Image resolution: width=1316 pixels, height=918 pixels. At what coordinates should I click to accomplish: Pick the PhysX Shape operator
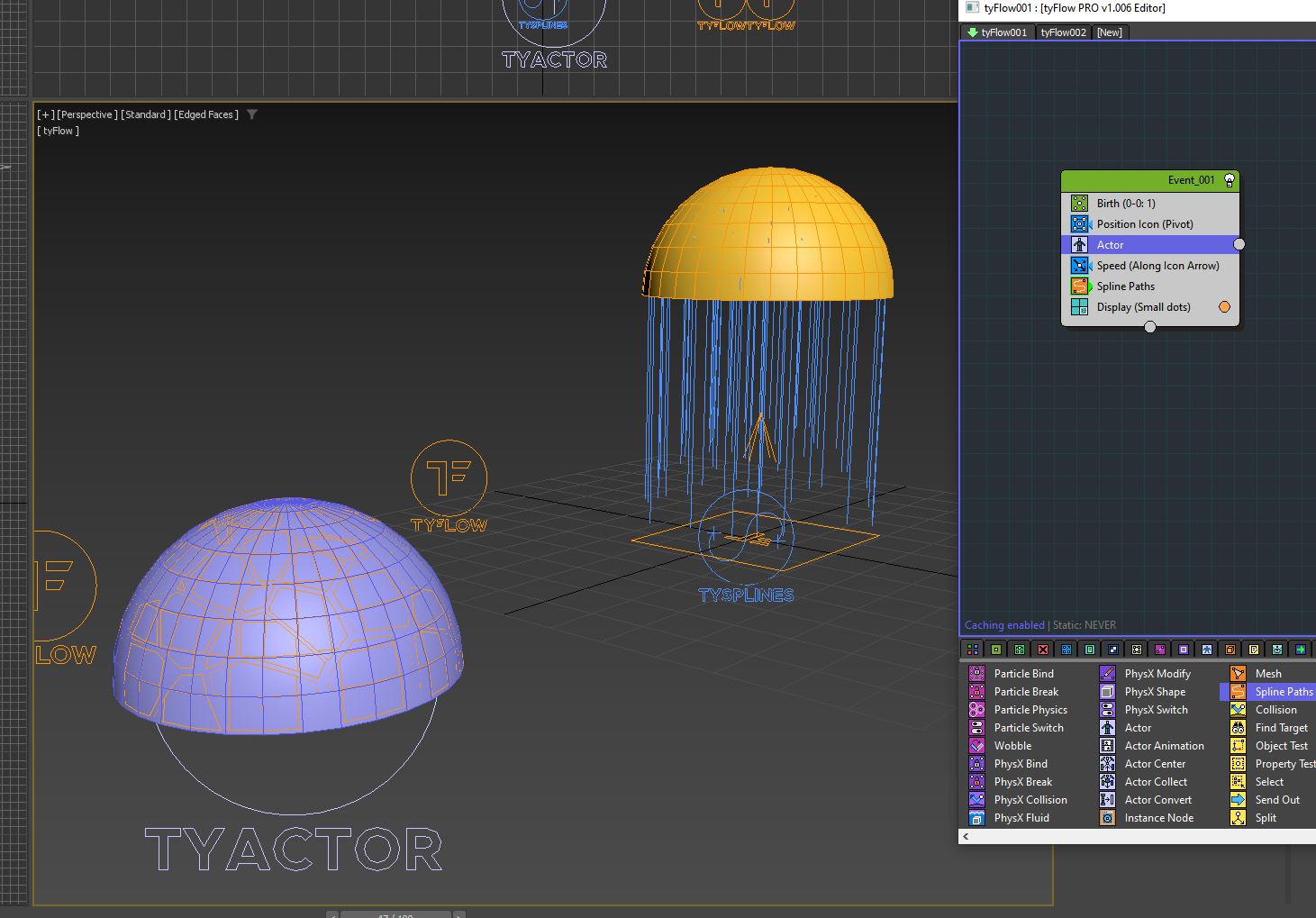[x=1142, y=692]
